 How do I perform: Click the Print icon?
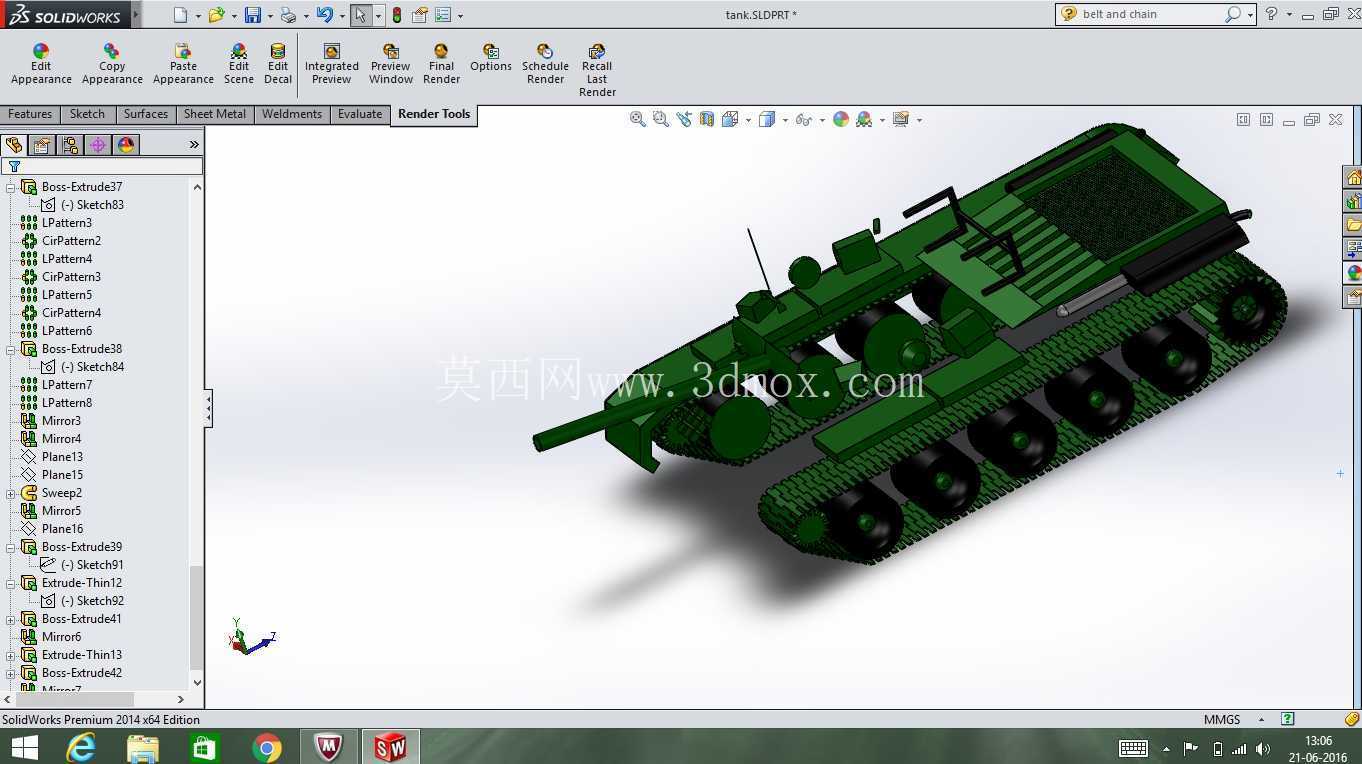point(288,15)
